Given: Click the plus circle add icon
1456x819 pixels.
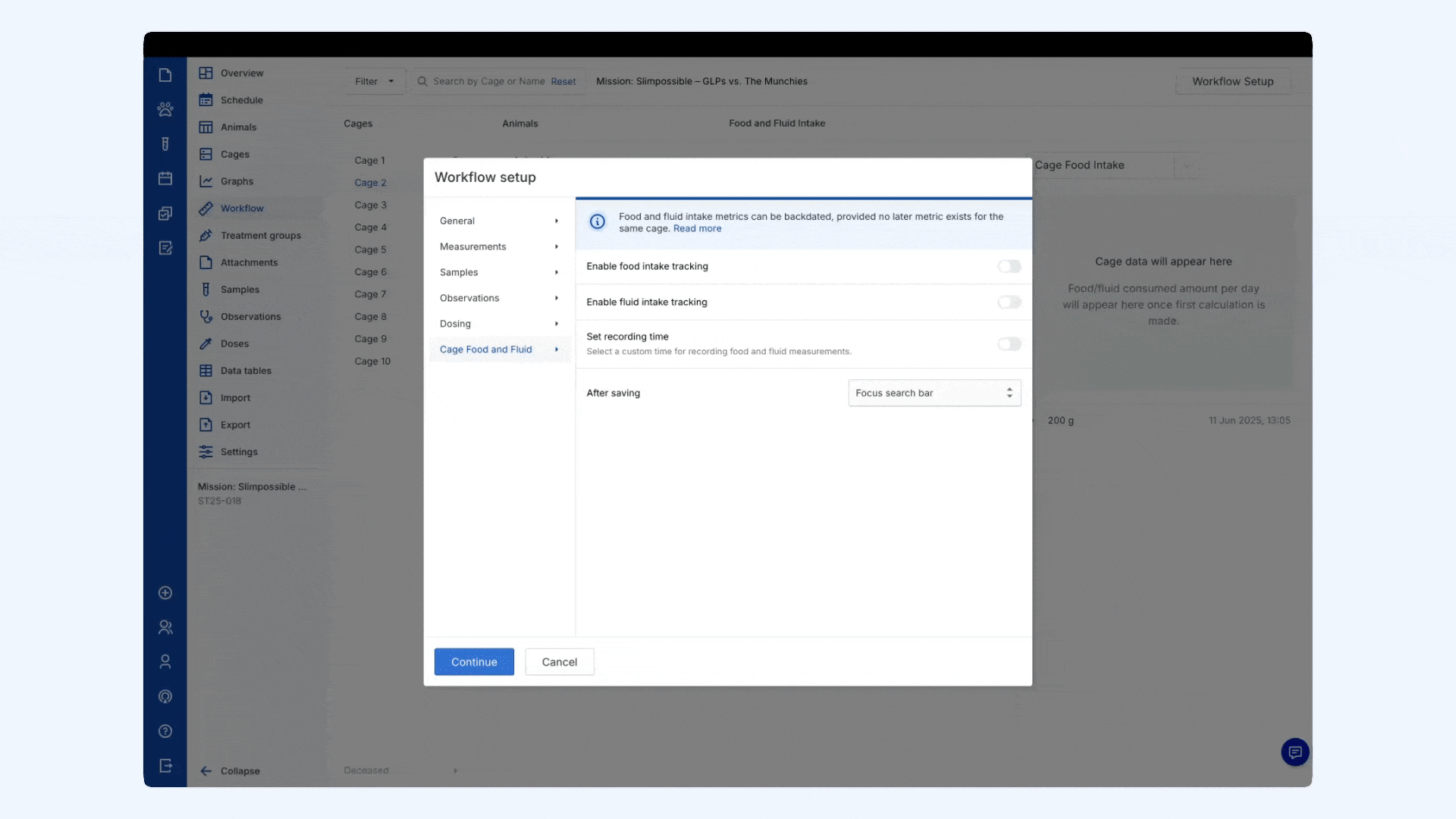Looking at the screenshot, I should [x=165, y=593].
